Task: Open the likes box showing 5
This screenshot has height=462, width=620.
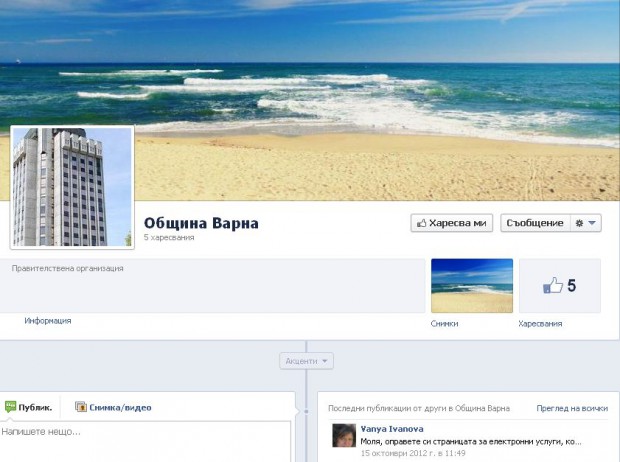Action: pyautogui.click(x=560, y=286)
